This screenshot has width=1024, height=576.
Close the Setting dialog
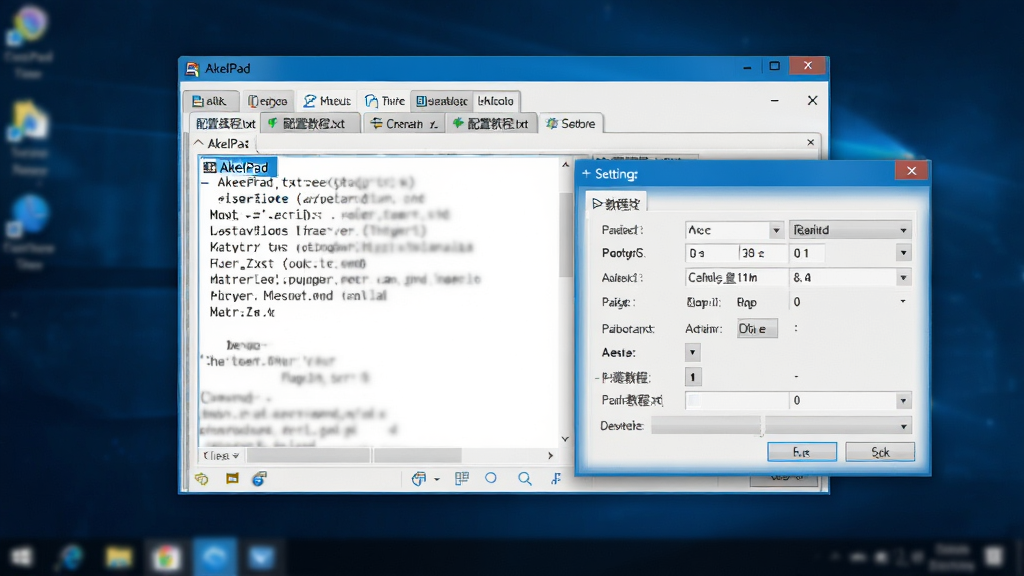(x=912, y=171)
